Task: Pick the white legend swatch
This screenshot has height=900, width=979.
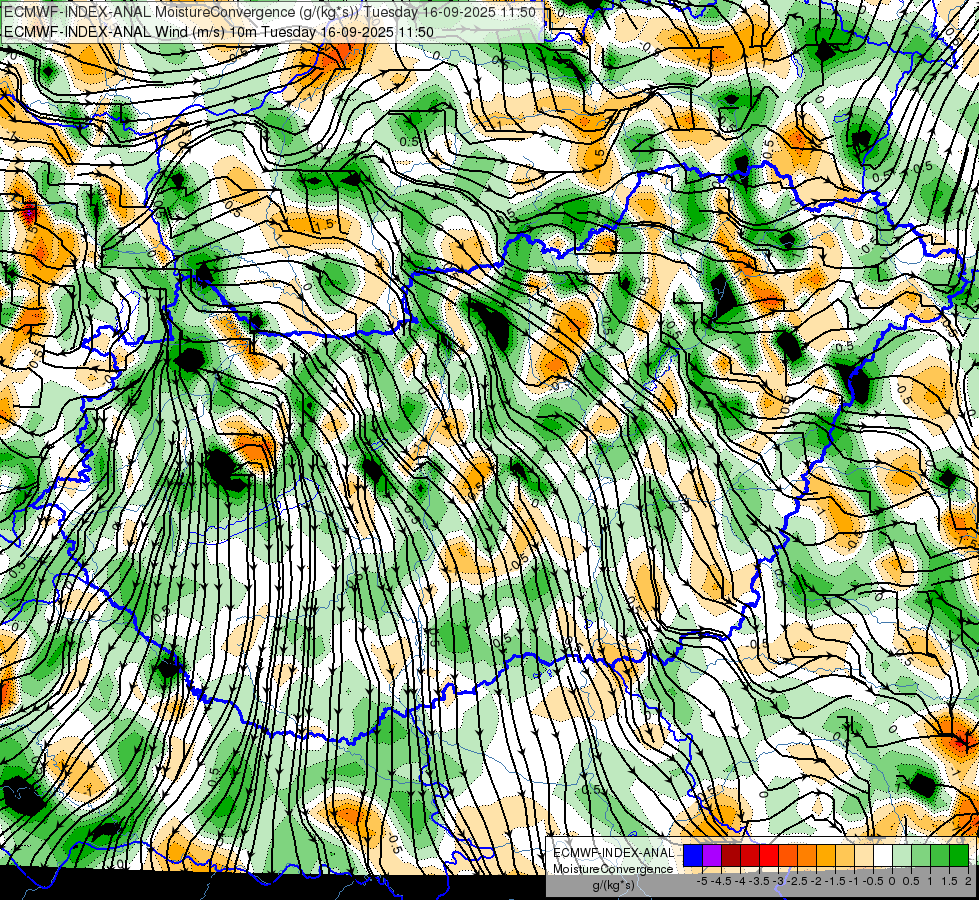Action: click(883, 855)
